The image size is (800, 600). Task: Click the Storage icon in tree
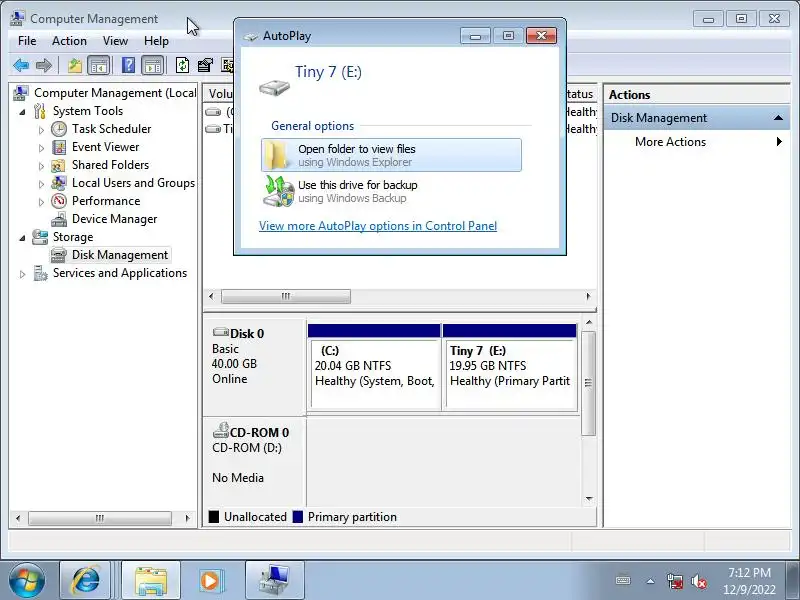click(40, 237)
